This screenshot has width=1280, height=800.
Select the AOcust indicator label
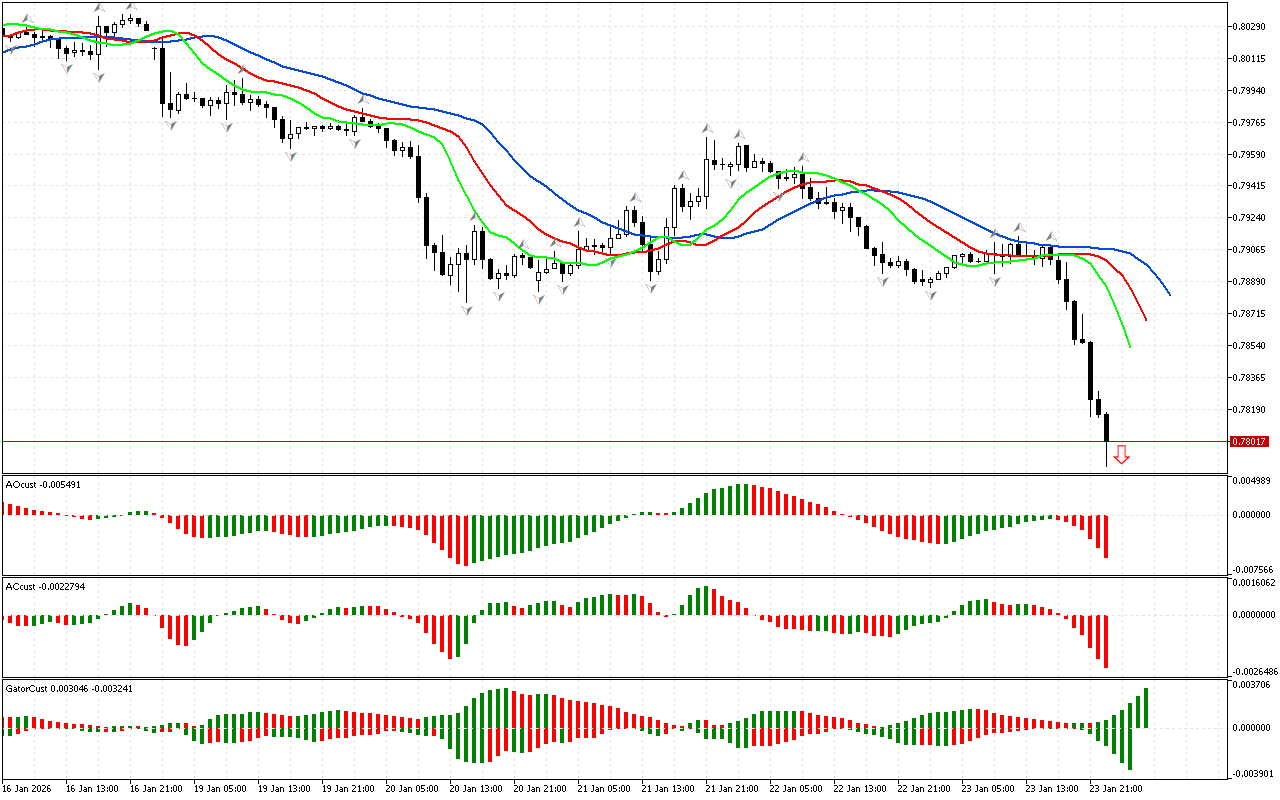pyautogui.click(x=43, y=484)
